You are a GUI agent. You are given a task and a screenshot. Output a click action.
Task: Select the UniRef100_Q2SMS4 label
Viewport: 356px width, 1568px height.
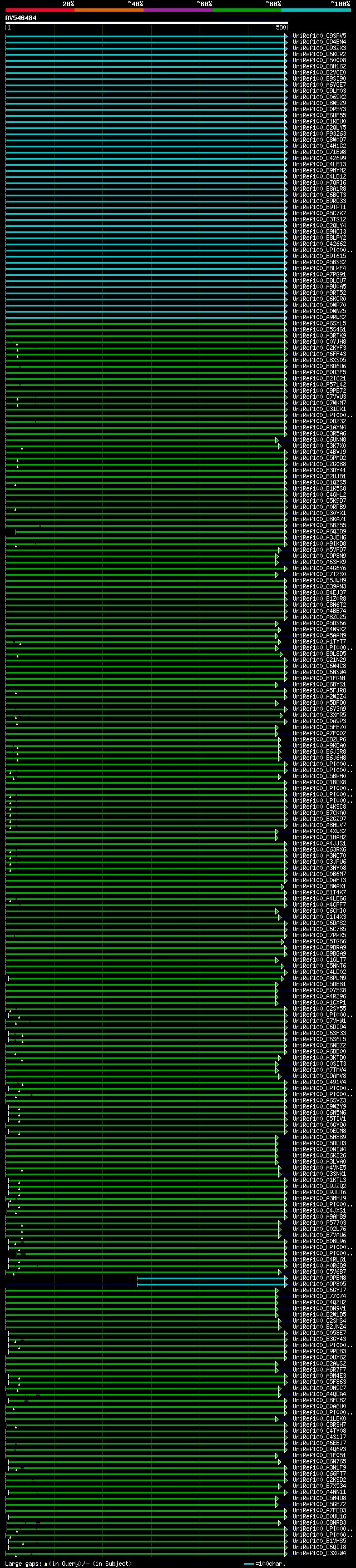(319, 1320)
